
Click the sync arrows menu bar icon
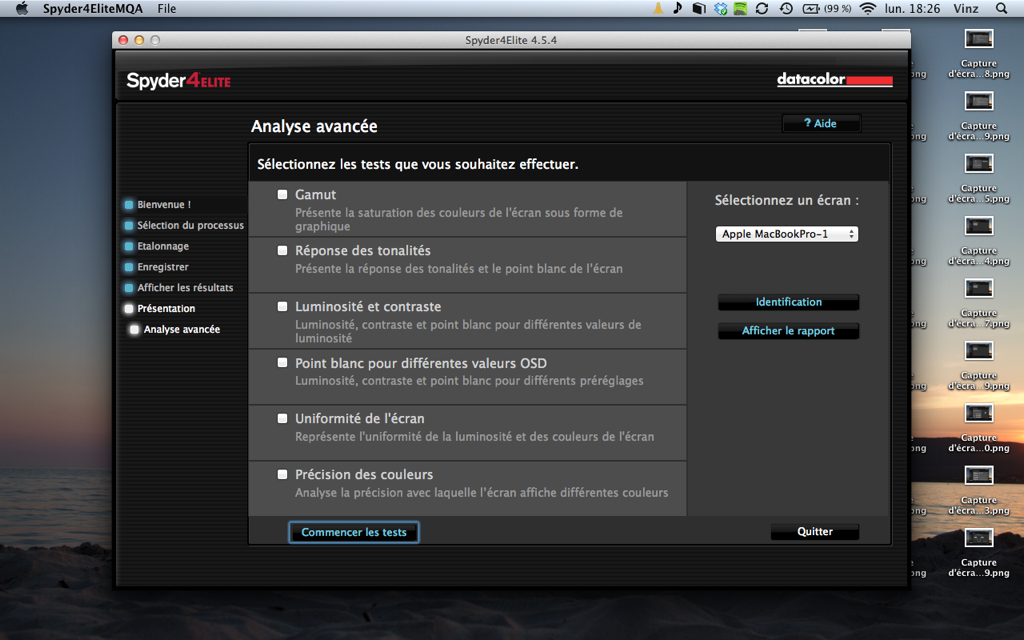tap(762, 8)
